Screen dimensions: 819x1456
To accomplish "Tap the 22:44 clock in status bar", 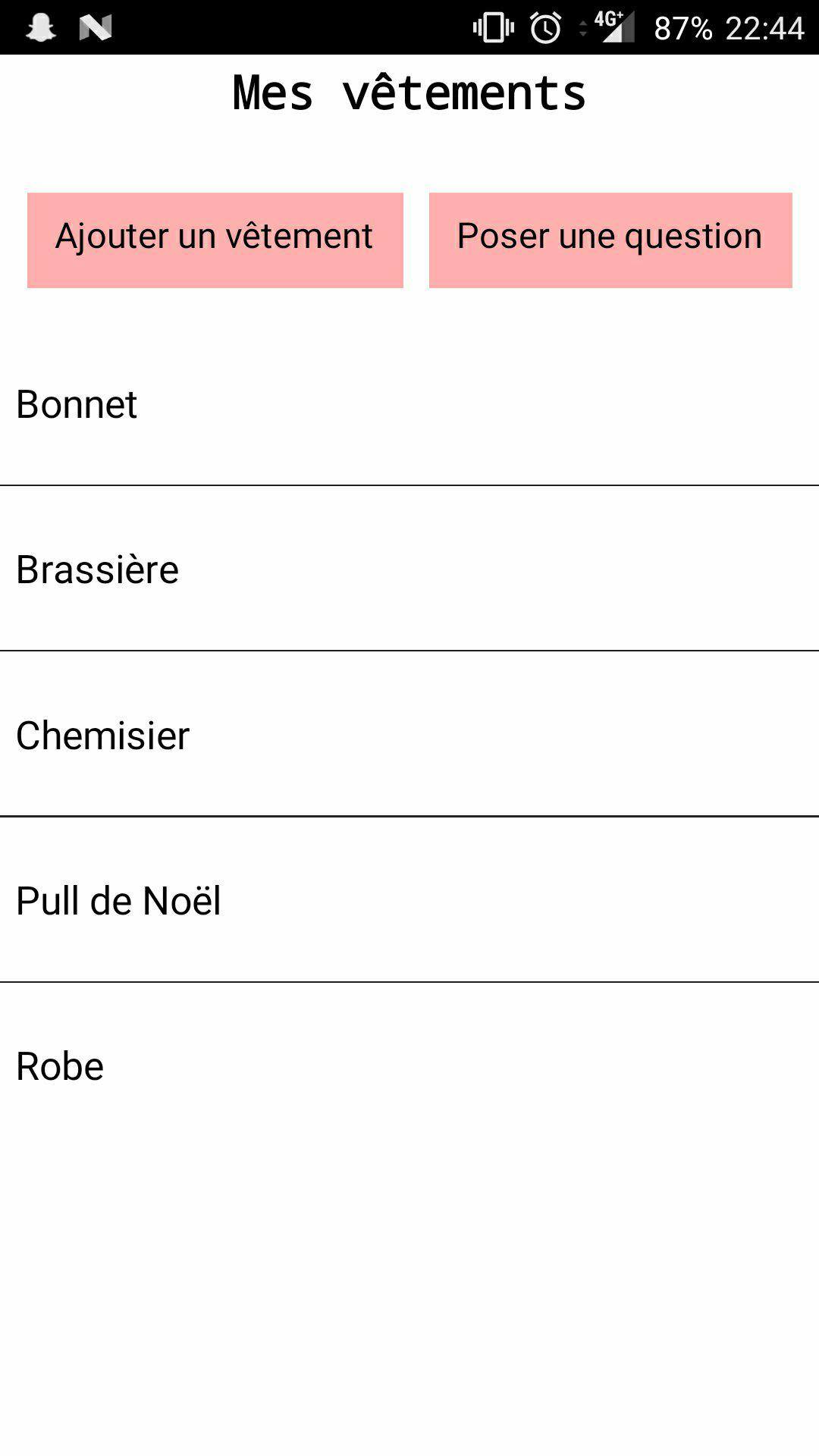I will tap(764, 28).
